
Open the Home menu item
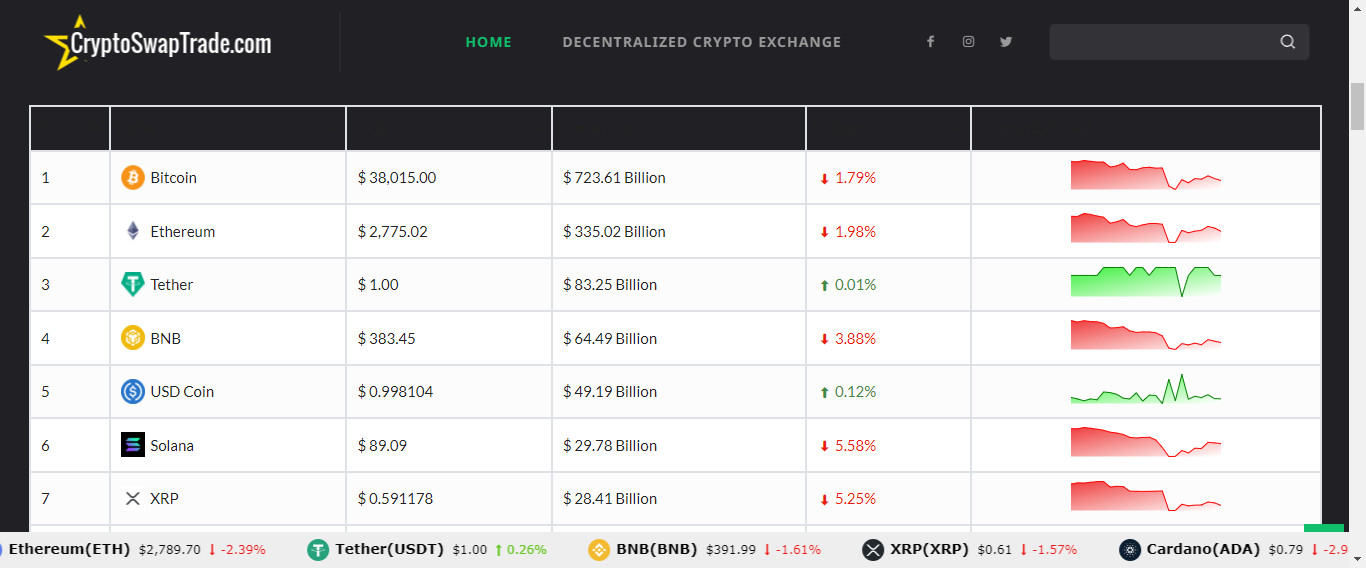coord(489,42)
